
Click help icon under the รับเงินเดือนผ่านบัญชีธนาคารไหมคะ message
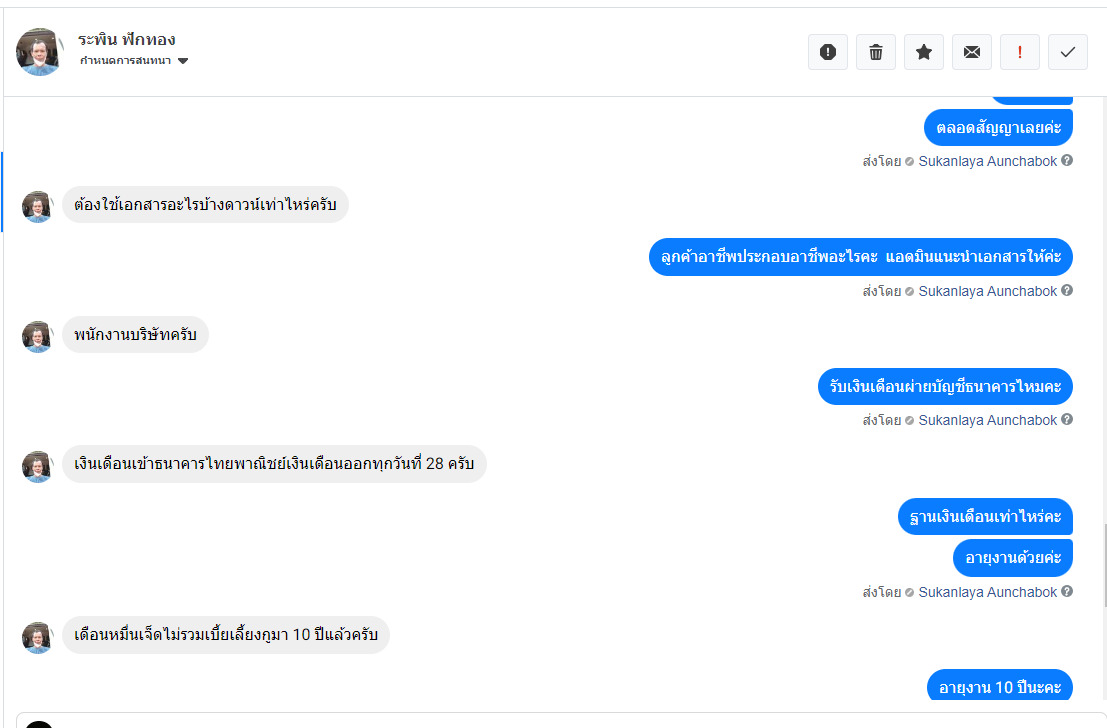point(1067,420)
